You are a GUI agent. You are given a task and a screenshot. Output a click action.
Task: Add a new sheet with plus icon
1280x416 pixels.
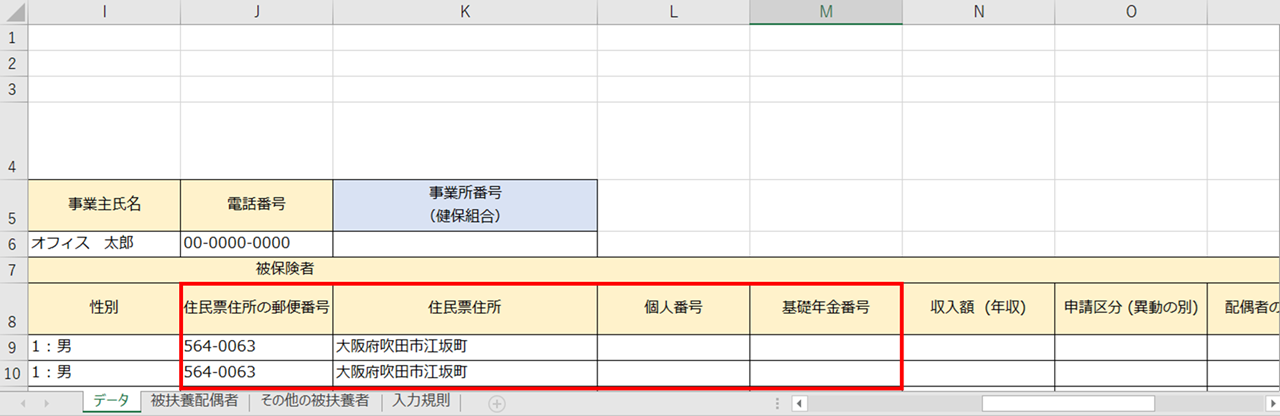[496, 403]
